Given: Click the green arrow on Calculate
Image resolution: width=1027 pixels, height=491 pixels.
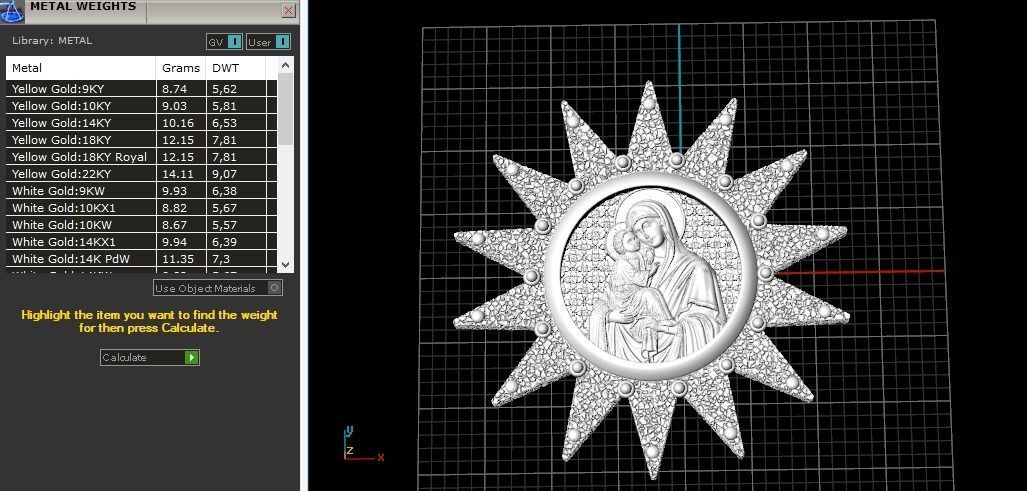Looking at the screenshot, I should click(x=191, y=357).
